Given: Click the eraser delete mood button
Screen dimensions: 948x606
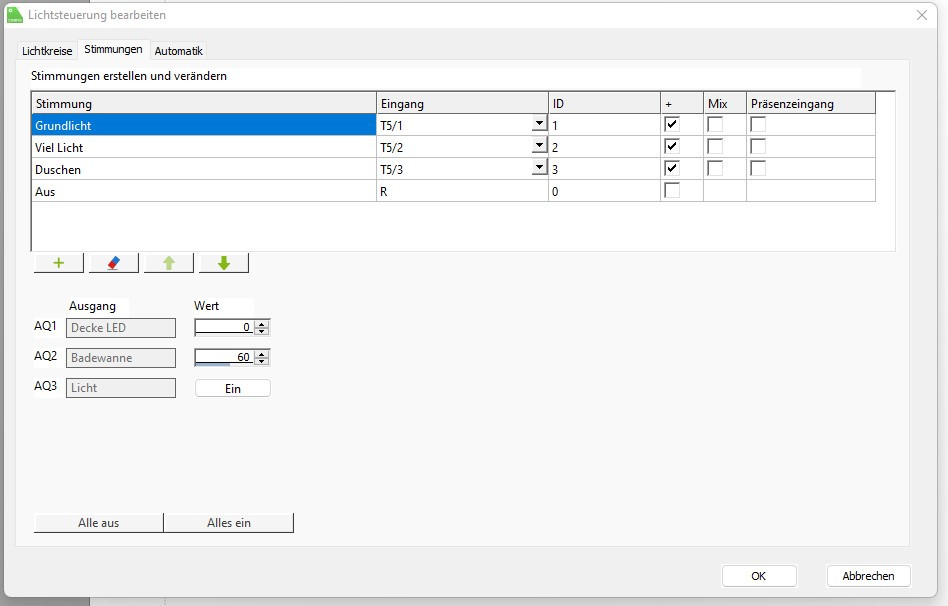Looking at the screenshot, I should (114, 263).
